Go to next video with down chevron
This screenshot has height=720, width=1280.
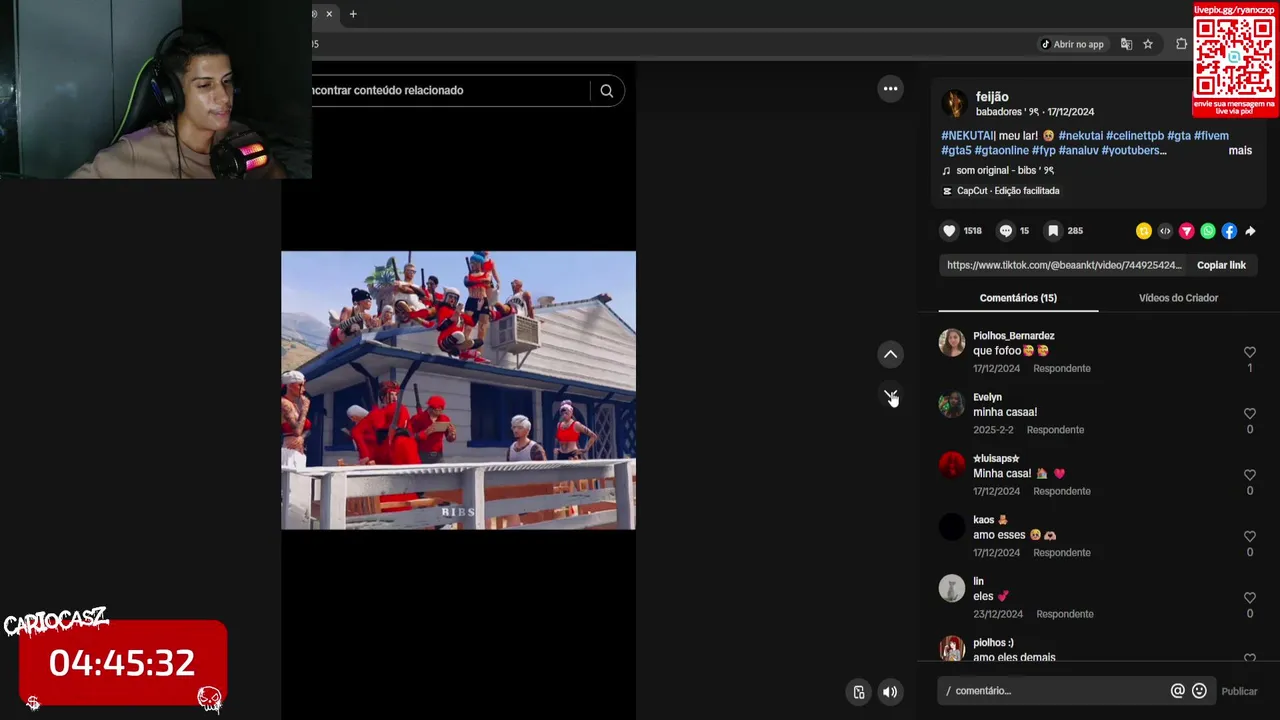pyautogui.click(x=890, y=395)
